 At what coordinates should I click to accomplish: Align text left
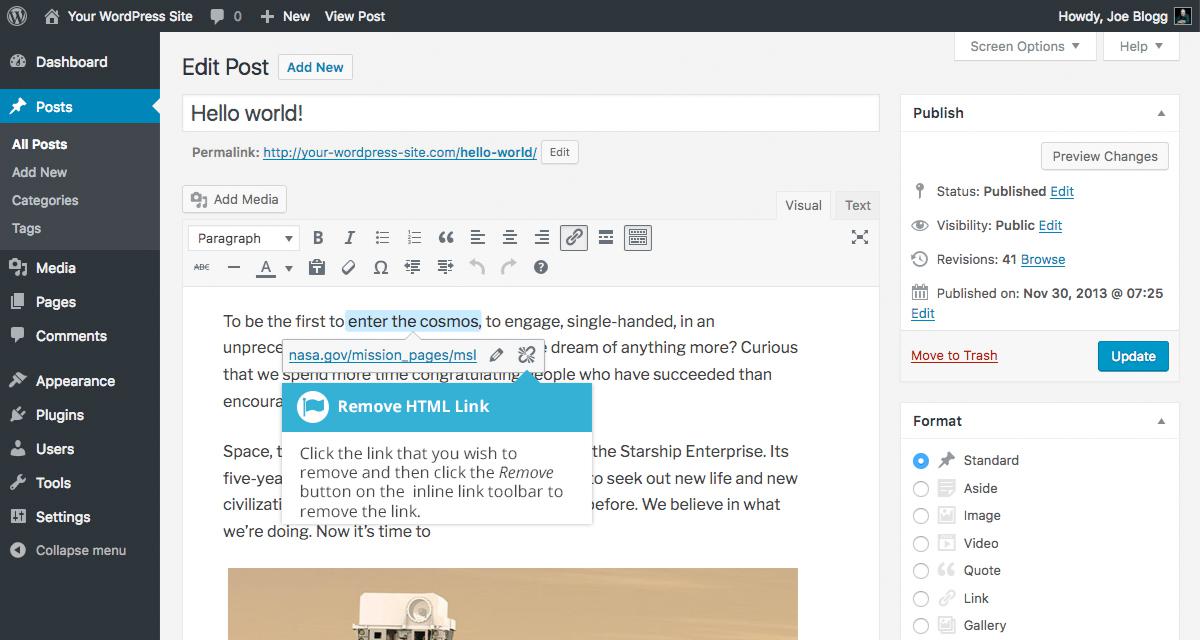coord(478,238)
